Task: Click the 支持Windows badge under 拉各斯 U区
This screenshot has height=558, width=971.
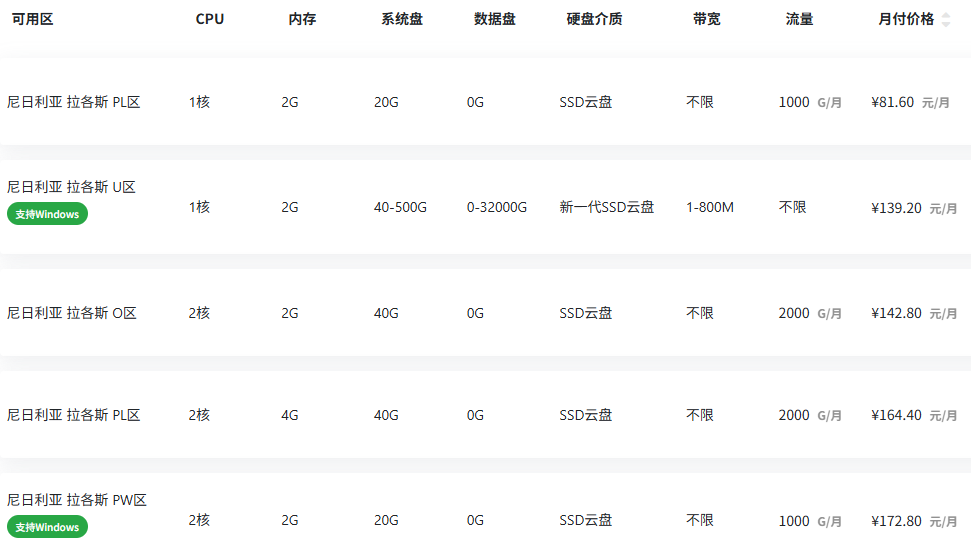Action: 47,214
